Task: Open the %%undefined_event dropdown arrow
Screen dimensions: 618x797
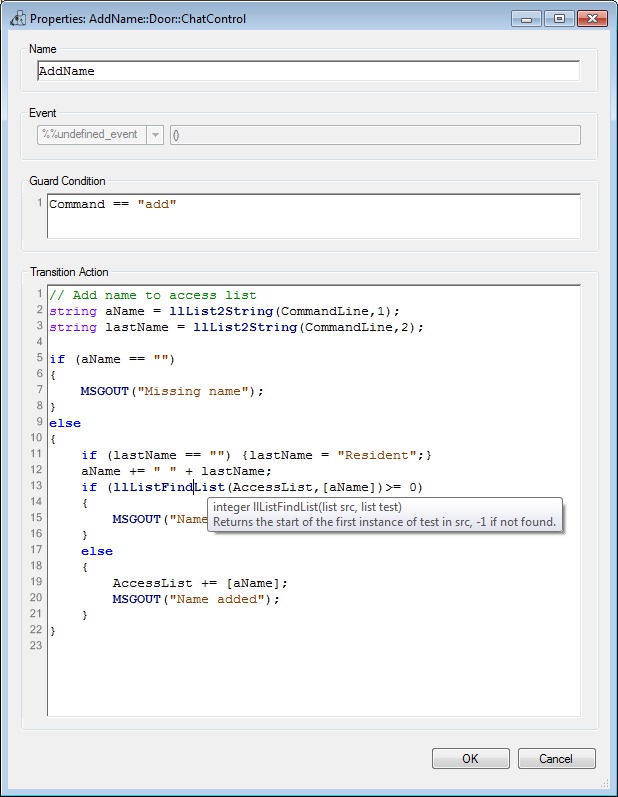Action: tap(155, 135)
